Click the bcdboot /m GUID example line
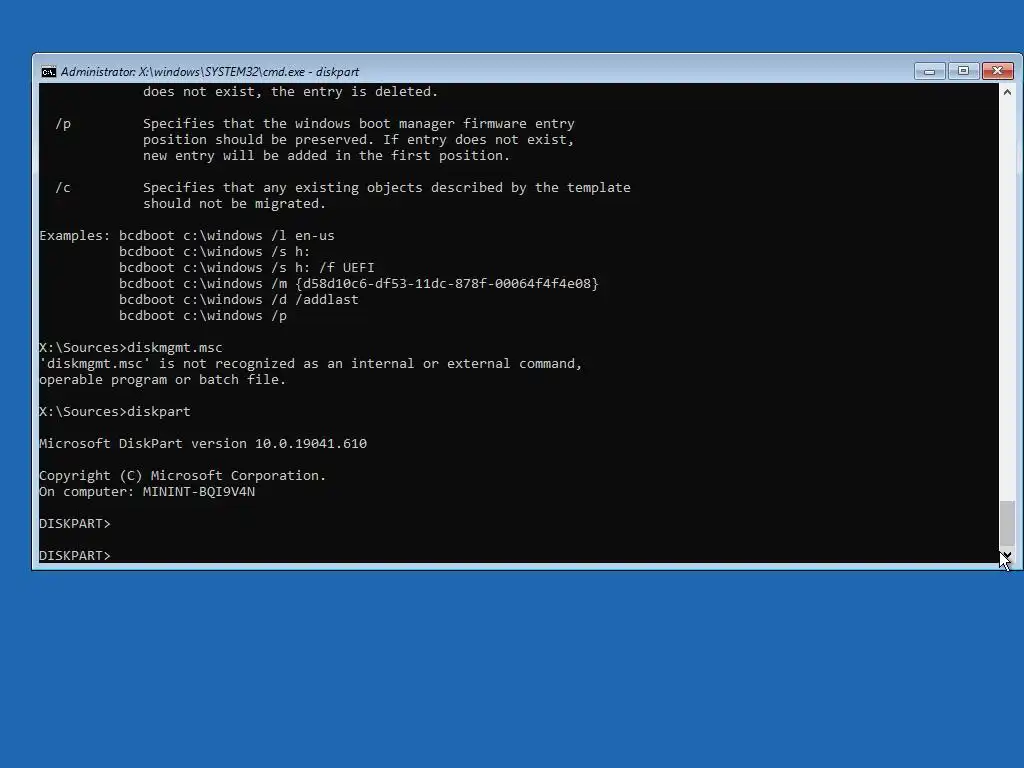Image resolution: width=1024 pixels, height=768 pixels. pos(359,283)
